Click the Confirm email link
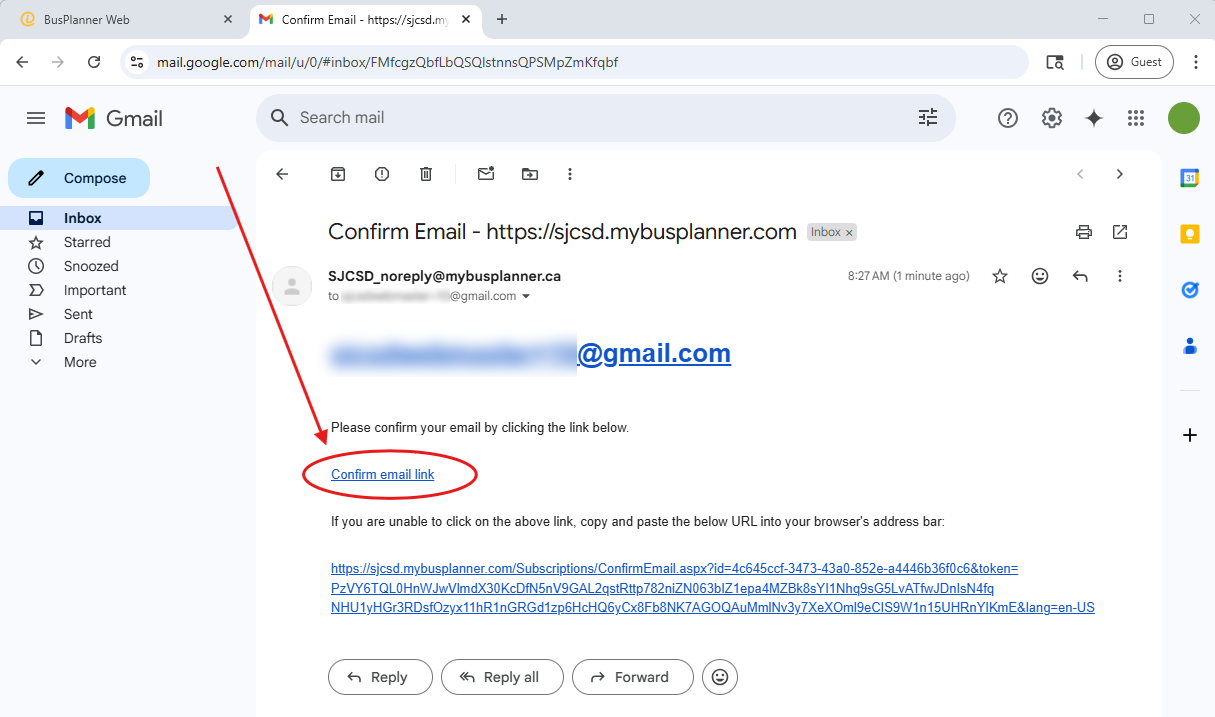Image resolution: width=1215 pixels, height=717 pixels. click(x=383, y=474)
